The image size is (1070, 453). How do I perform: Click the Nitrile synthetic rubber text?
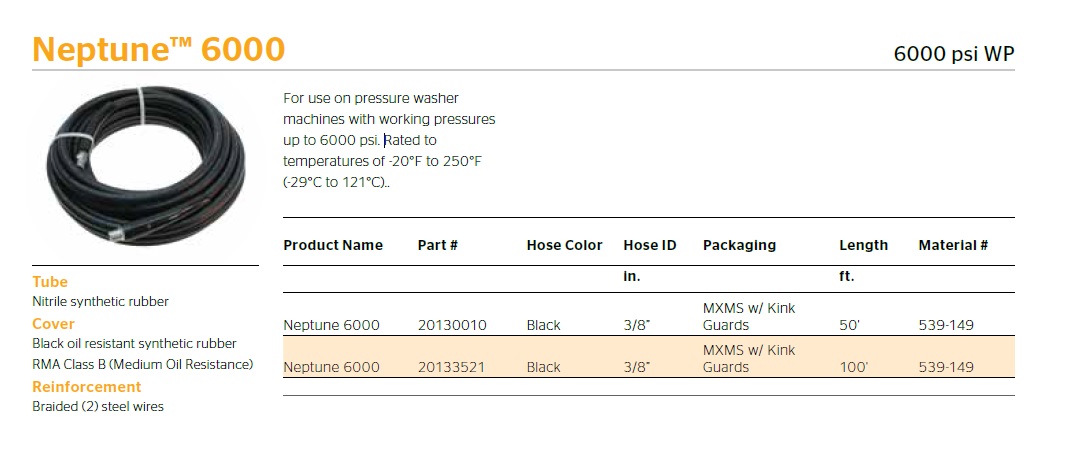pos(101,301)
